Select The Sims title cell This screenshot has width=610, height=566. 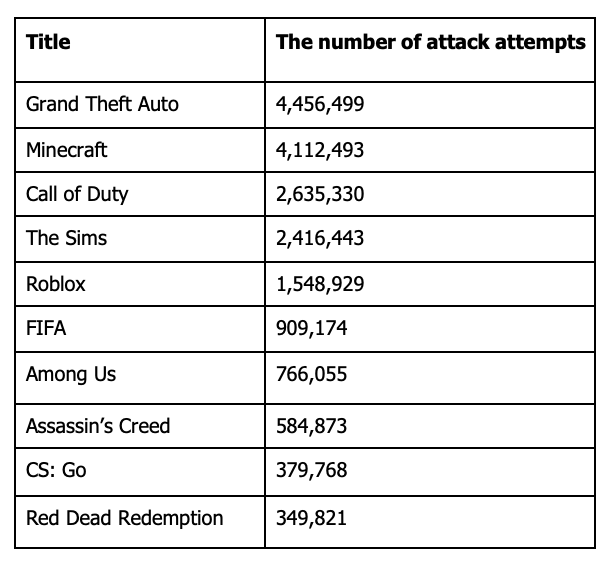[x=66, y=238]
